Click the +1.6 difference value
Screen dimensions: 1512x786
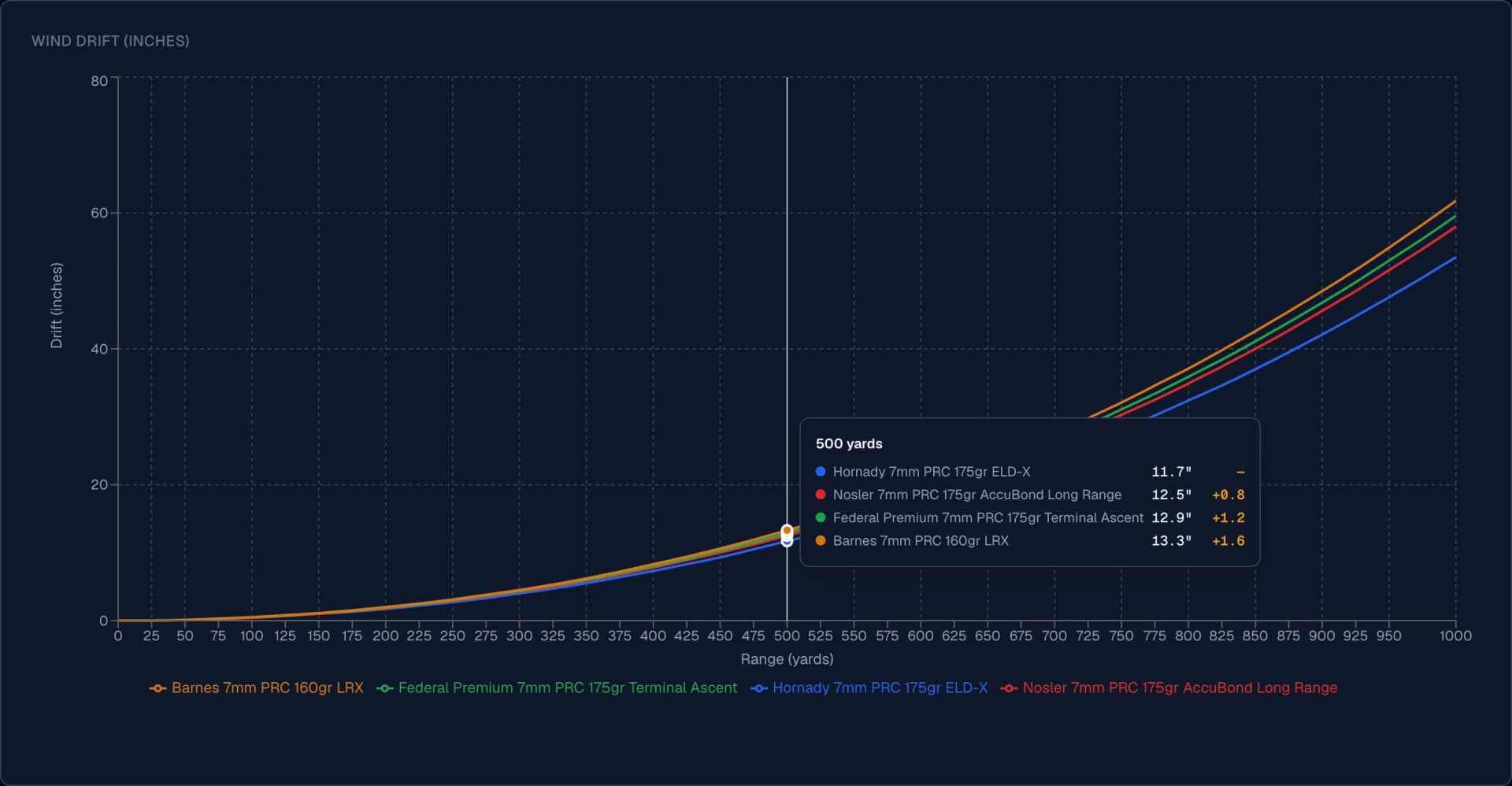pyautogui.click(x=1228, y=540)
